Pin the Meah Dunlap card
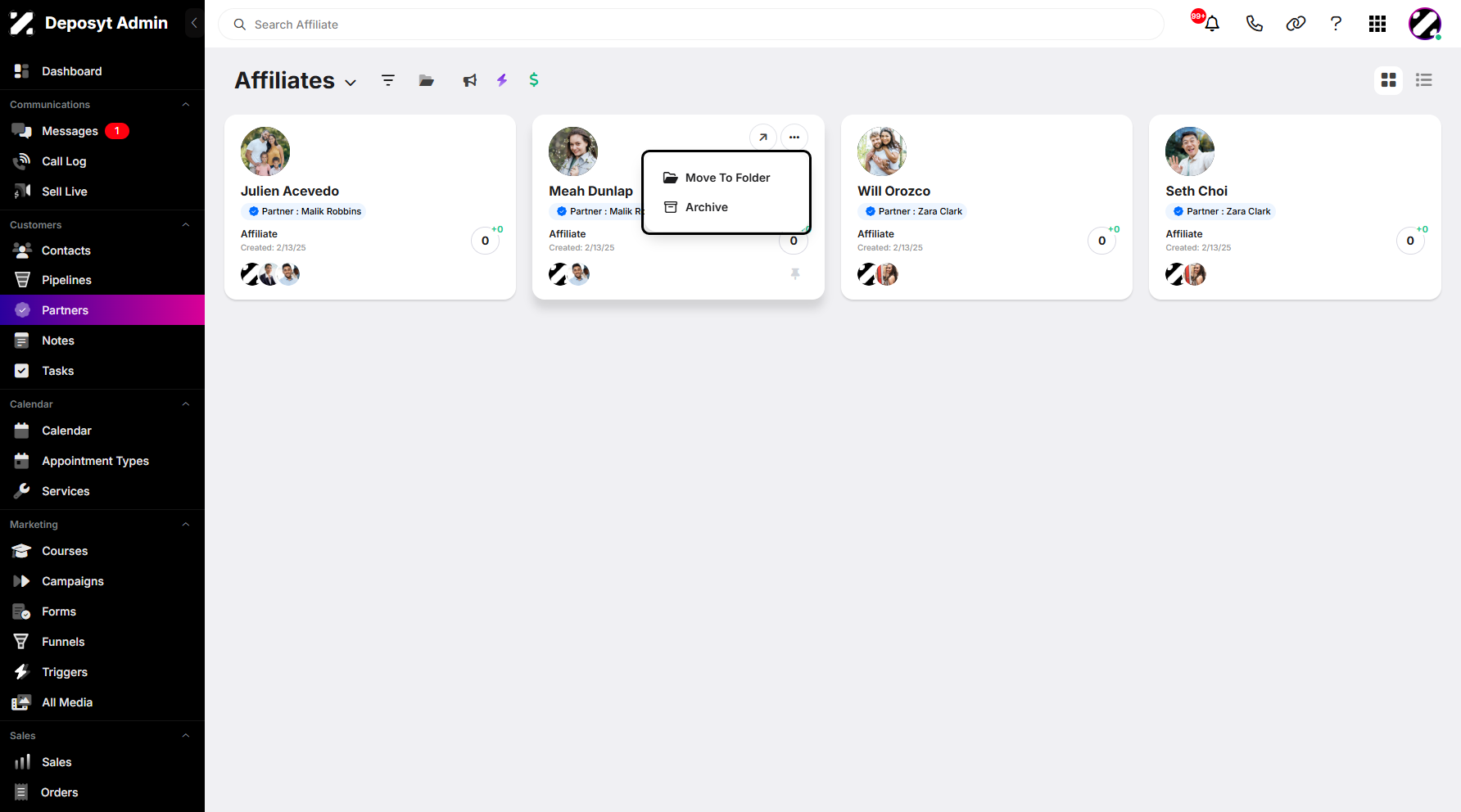 (795, 274)
